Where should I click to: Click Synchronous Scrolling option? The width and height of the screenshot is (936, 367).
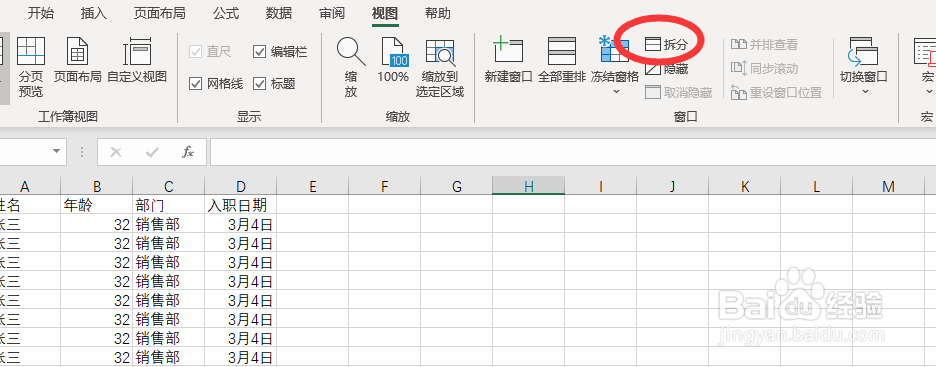point(764,69)
